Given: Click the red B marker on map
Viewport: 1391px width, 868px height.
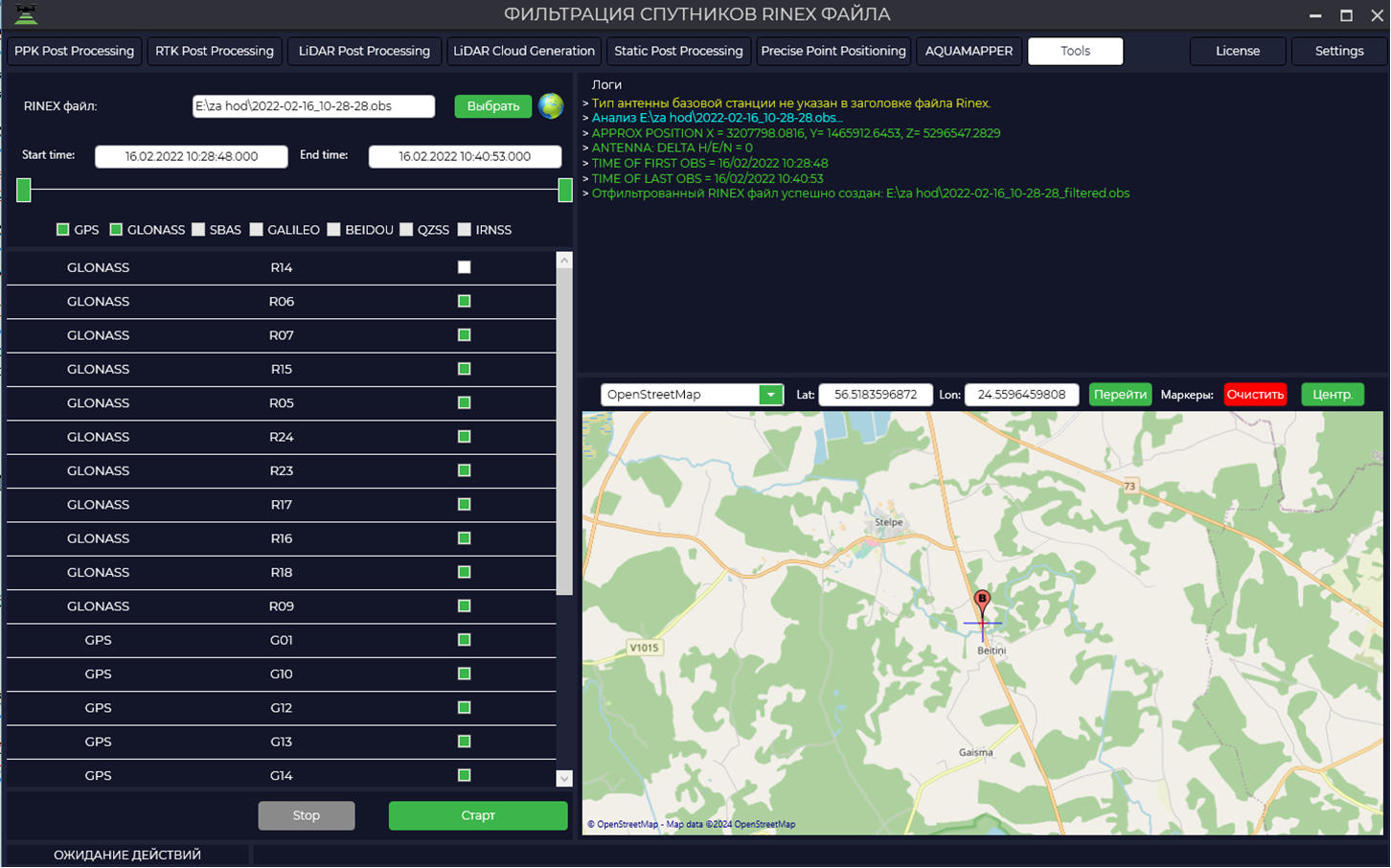Looking at the screenshot, I should point(982,602).
